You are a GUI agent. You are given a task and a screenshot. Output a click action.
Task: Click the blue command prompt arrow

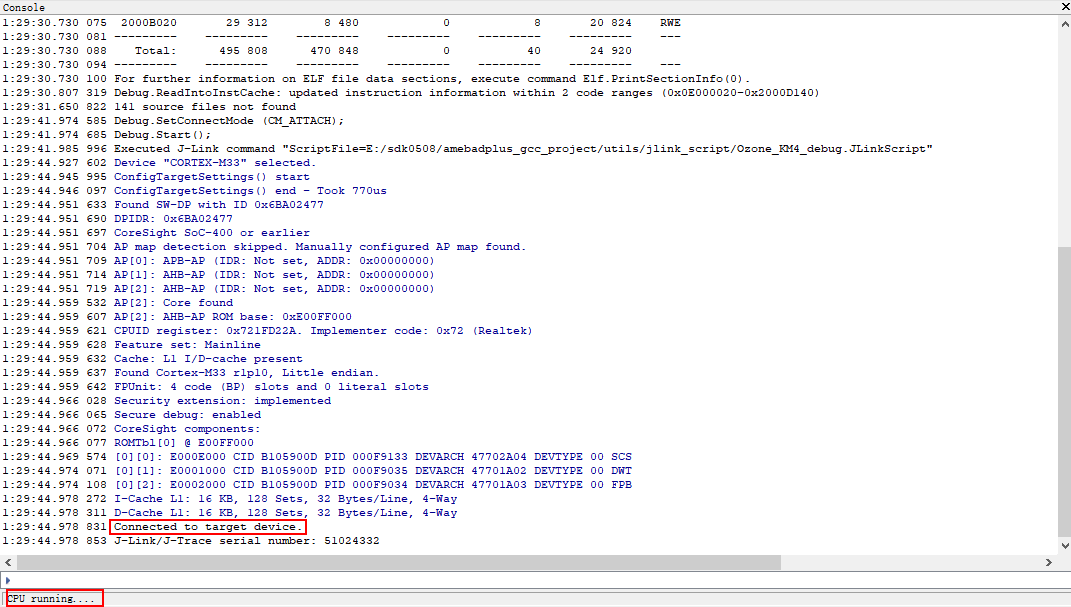[x=8, y=580]
